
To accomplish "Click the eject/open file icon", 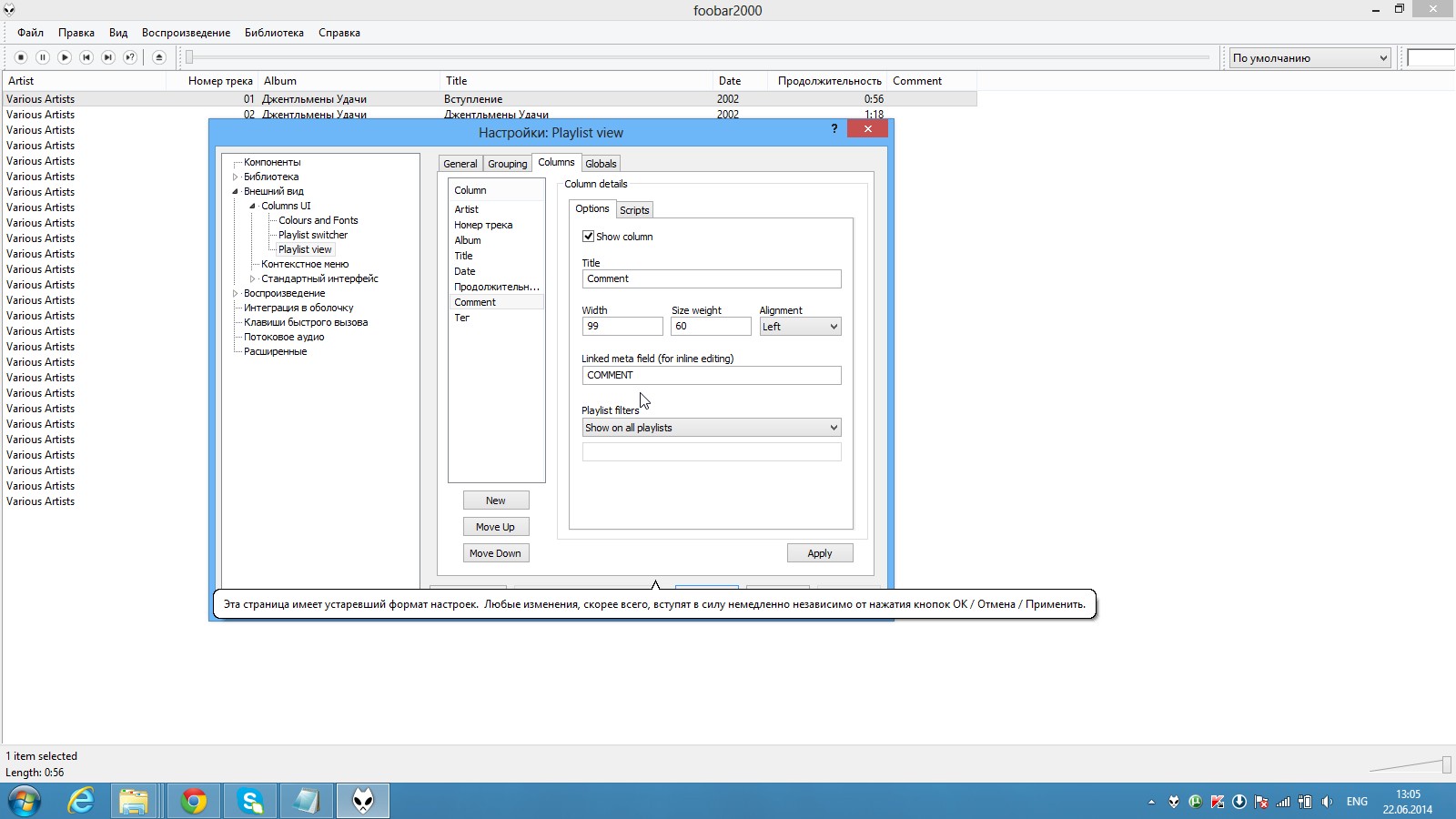I will [159, 57].
